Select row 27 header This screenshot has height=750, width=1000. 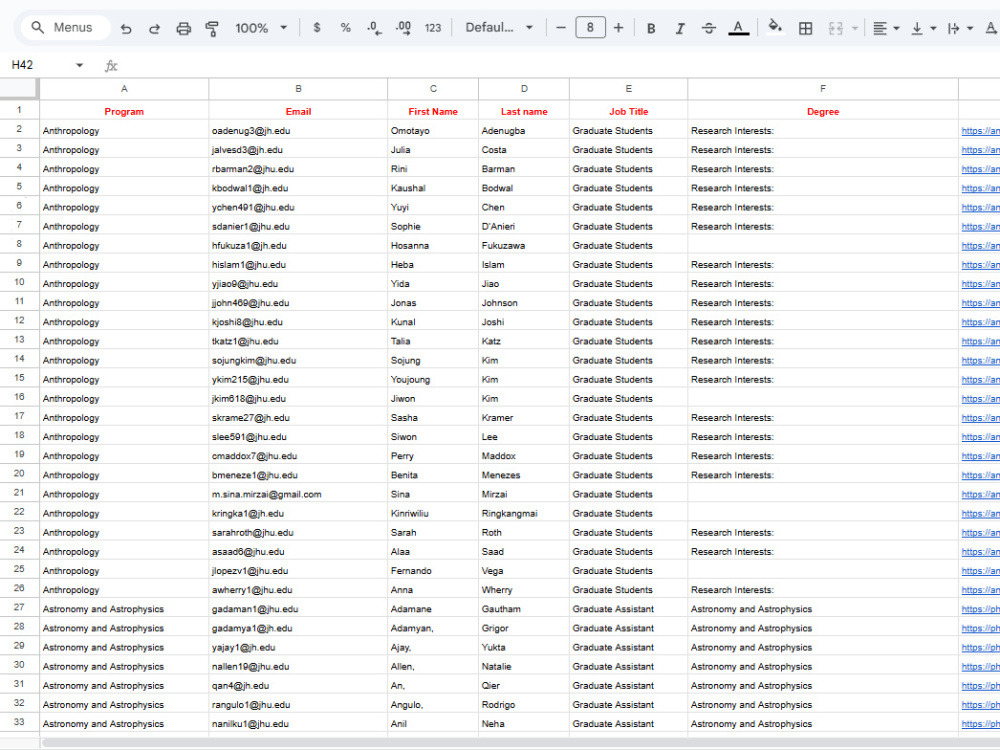pyautogui.click(x=19, y=608)
